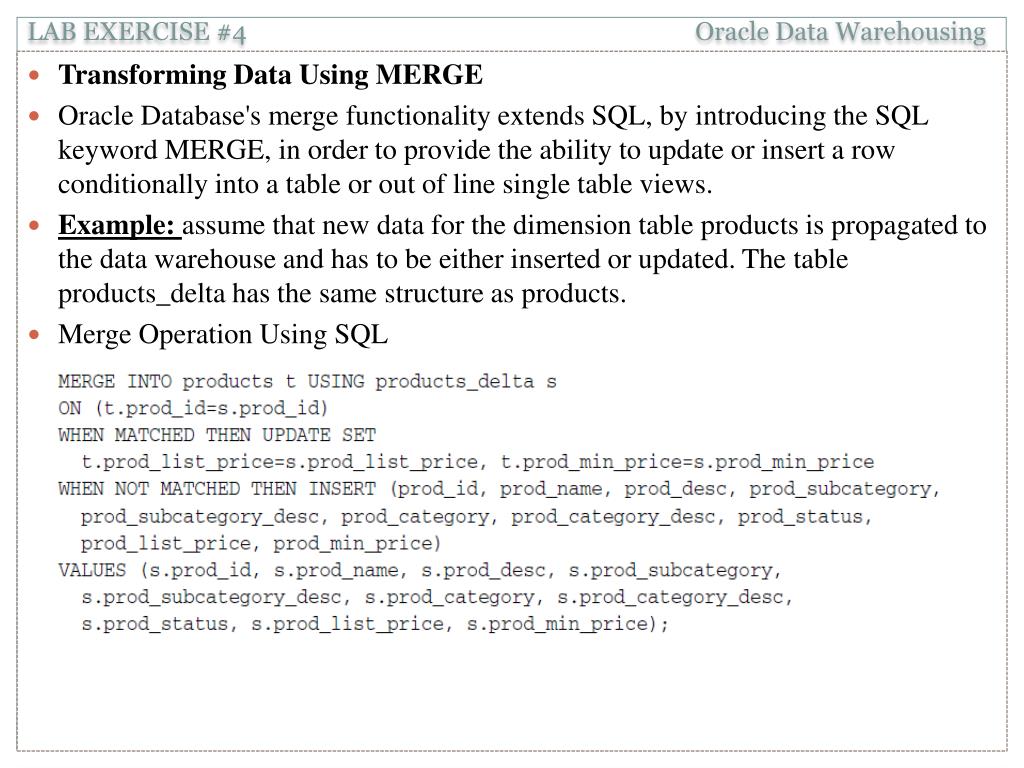Click the Oracle Data Warehousing header text
This screenshot has width=1024, height=768.
(x=840, y=32)
